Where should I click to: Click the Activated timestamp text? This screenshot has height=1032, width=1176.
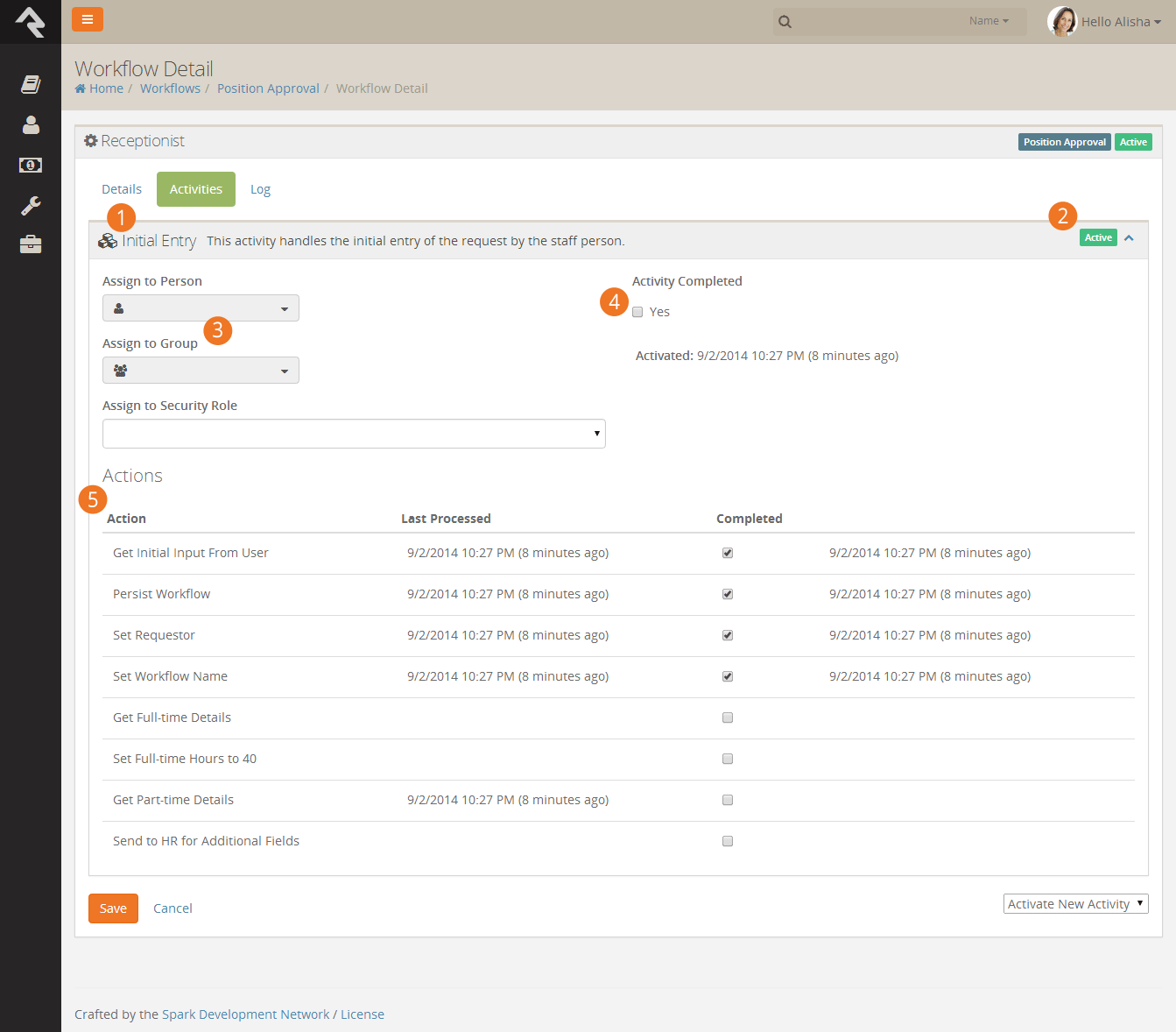[x=767, y=356]
